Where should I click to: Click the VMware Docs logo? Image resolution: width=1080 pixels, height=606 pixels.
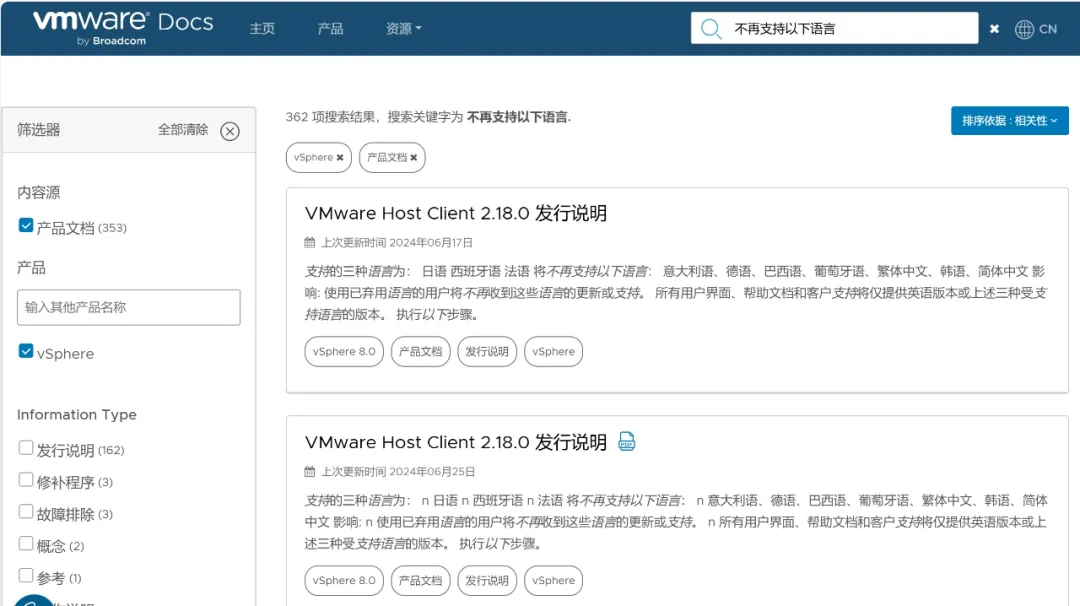pos(122,27)
